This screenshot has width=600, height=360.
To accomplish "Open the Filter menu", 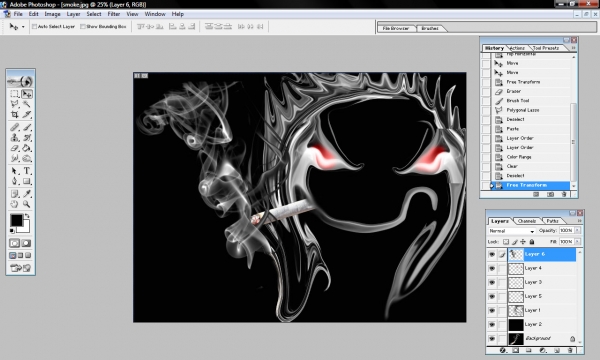I will [114, 14].
